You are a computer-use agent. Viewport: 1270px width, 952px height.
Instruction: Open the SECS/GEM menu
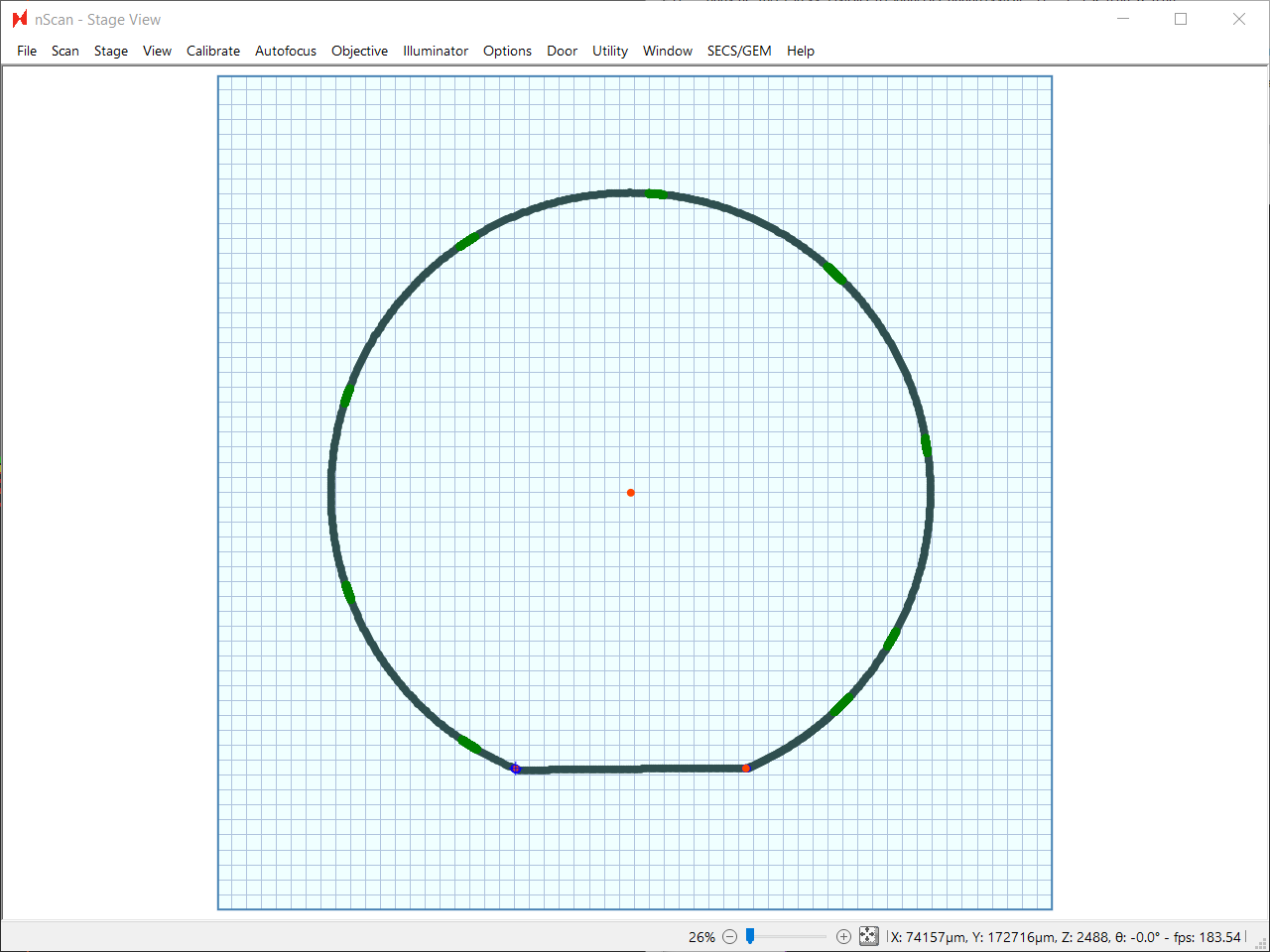coord(739,51)
